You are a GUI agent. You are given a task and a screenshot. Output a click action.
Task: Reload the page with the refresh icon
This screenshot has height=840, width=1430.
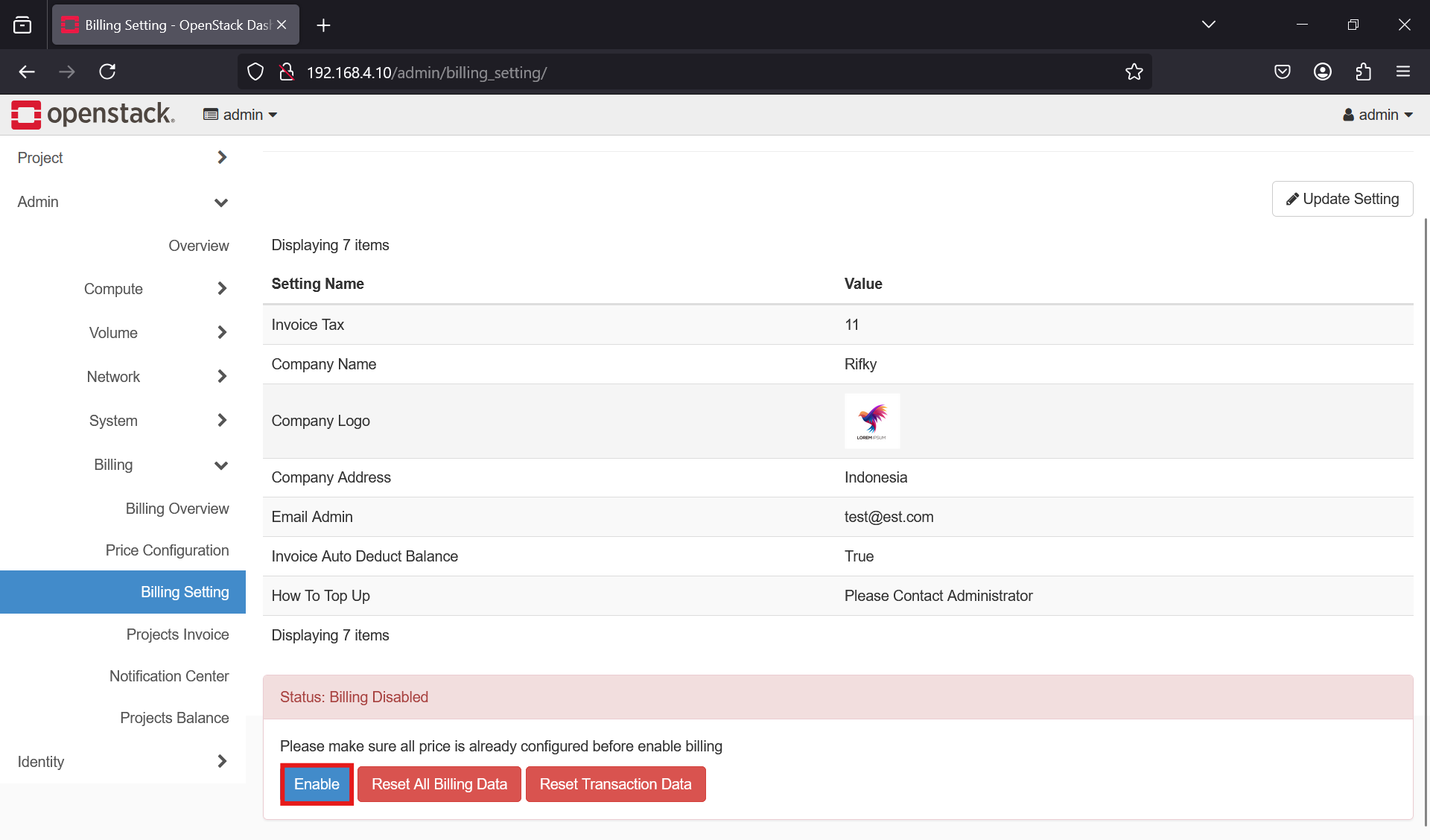pyautogui.click(x=107, y=71)
